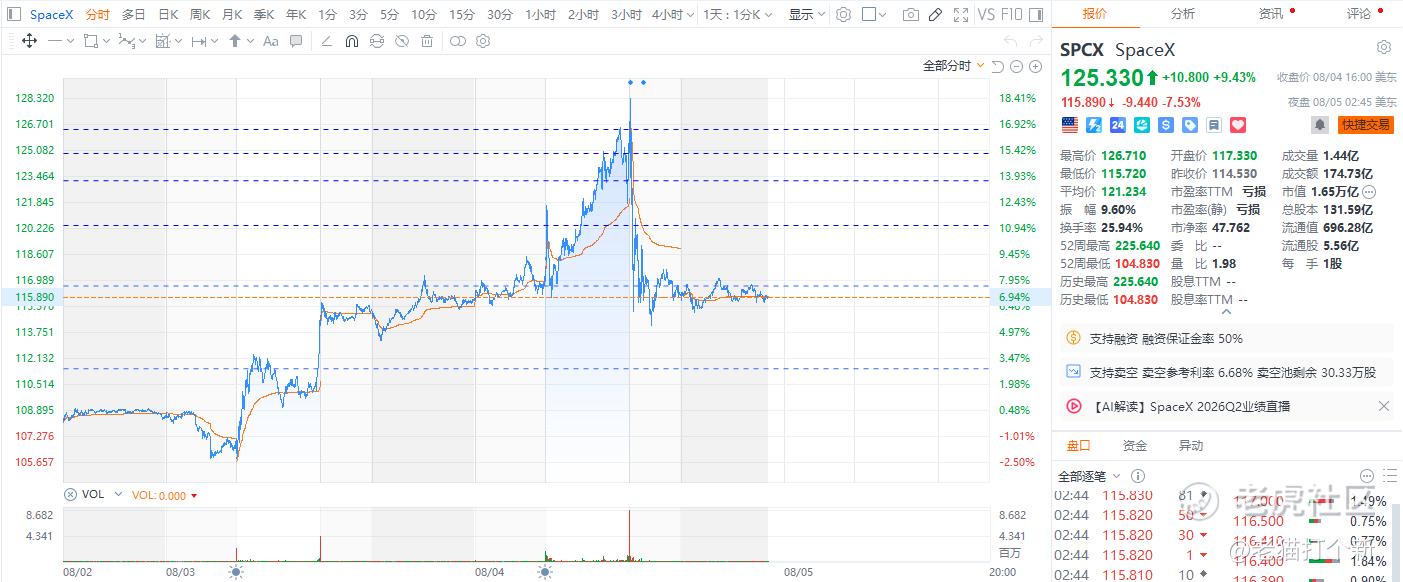Image resolution: width=1403 pixels, height=582 pixels.
Task: Add stock to favorites heart icon
Action: [1238, 125]
